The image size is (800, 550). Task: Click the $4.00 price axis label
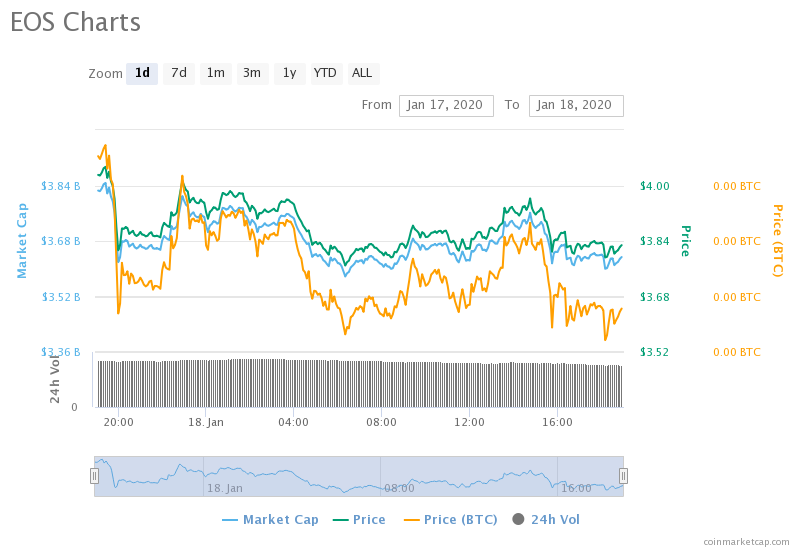655,186
